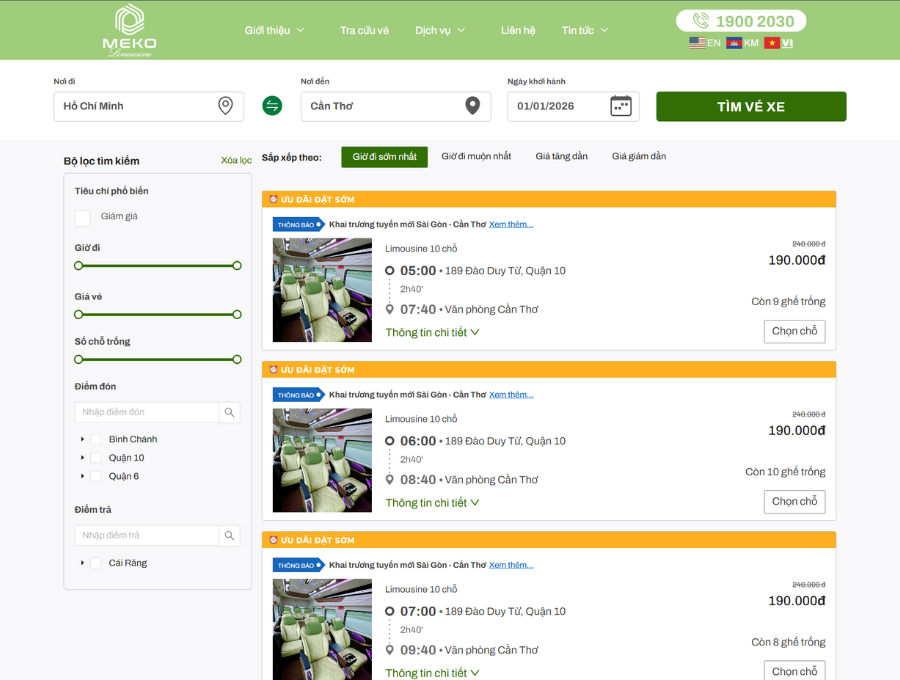Click the MEKO Limousine logo

pos(130,30)
